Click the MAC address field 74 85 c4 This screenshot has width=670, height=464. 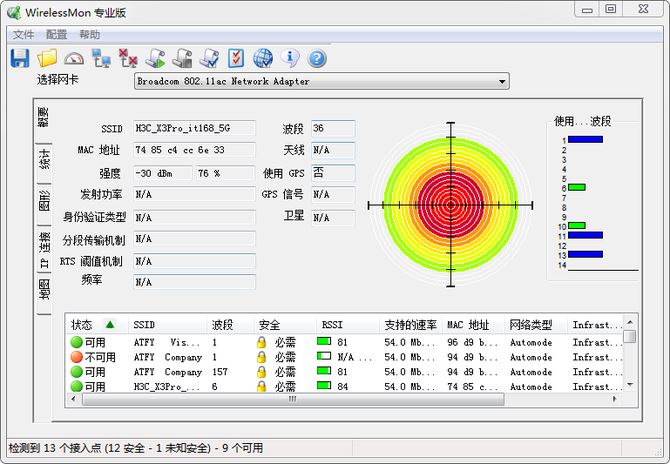click(x=194, y=150)
